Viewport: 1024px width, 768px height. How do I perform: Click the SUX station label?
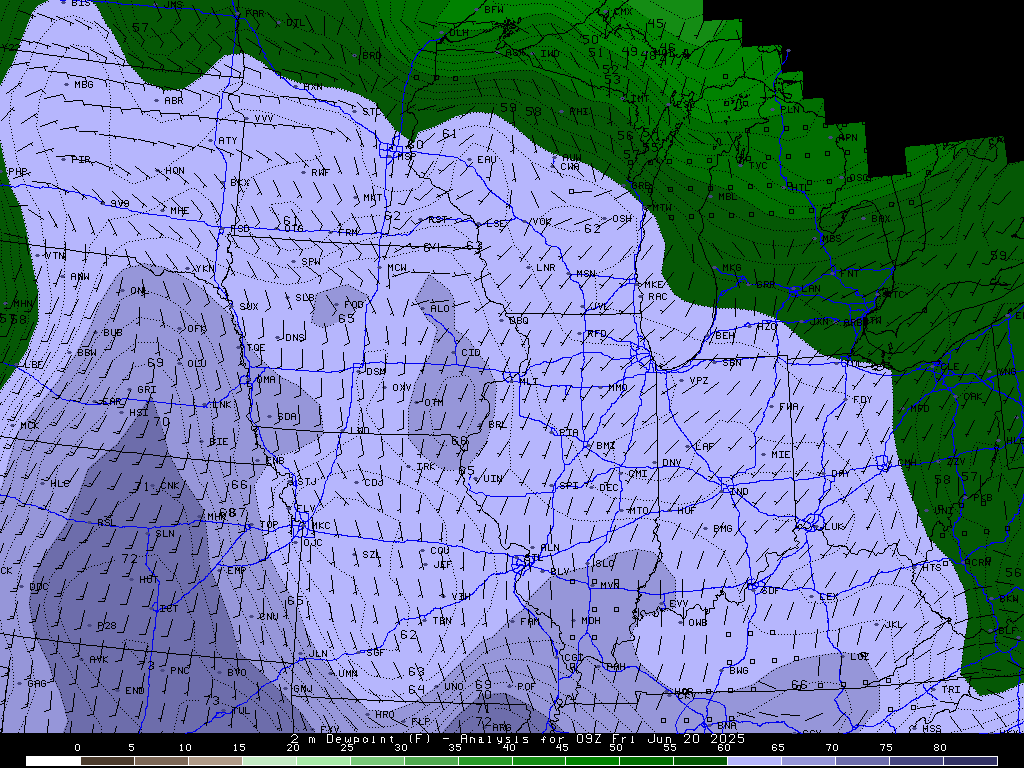(249, 307)
